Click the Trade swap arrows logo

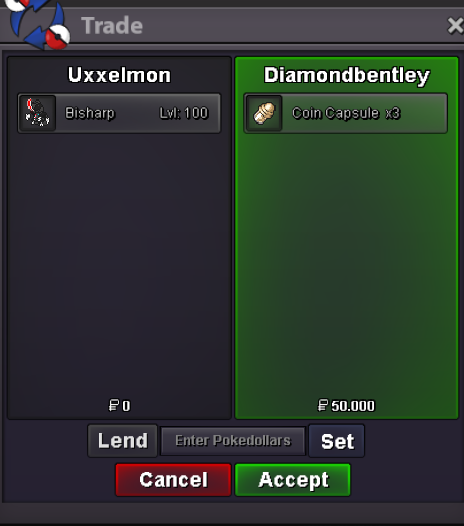point(38,23)
